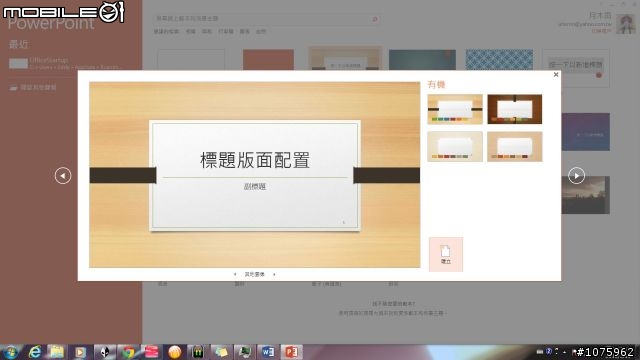Click the black and green taskbar icon
Viewport: 640px width, 360px height.
pos(198,352)
